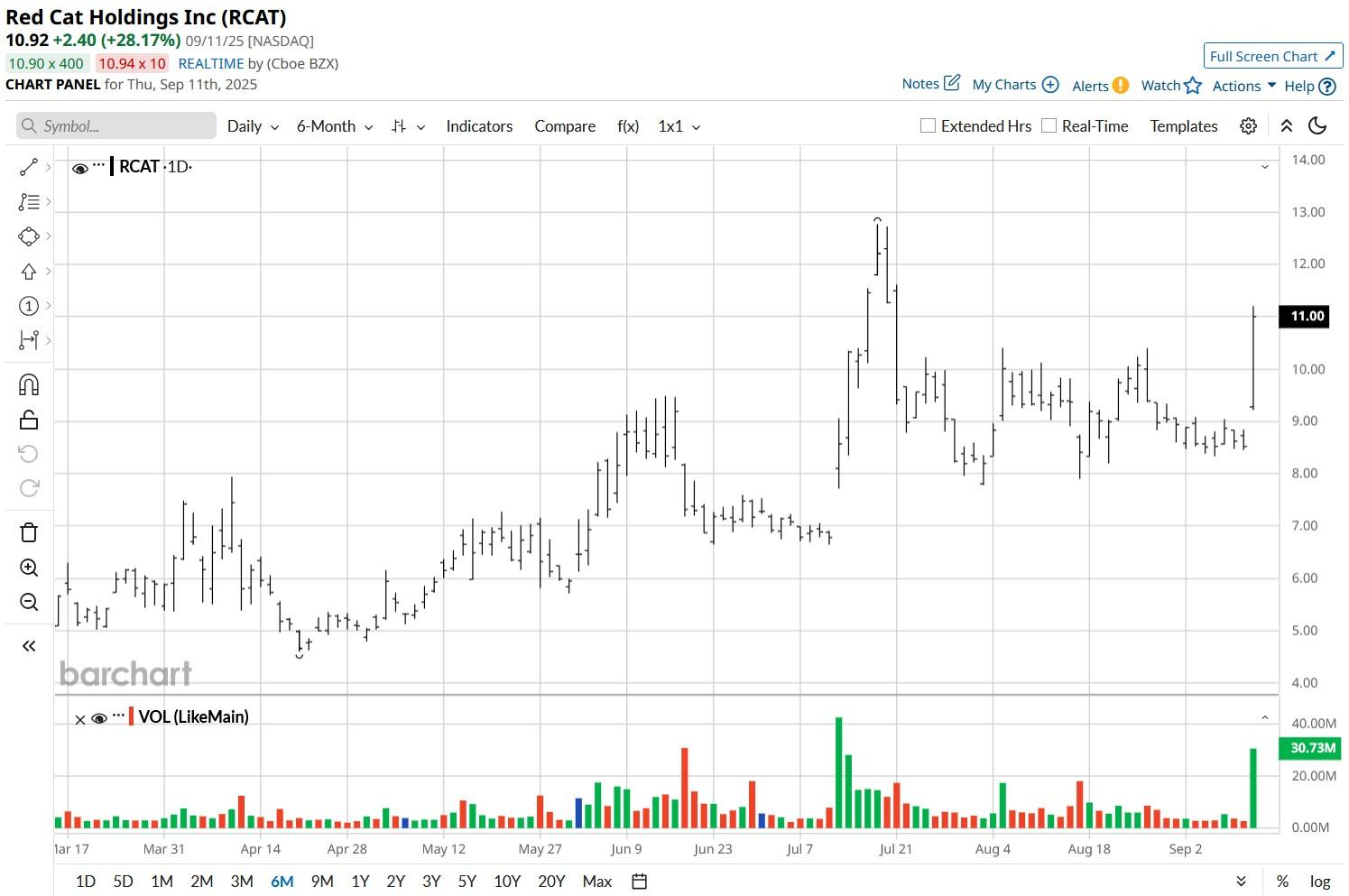Screen dimensions: 1349x896
Task: Switch to dark mode
Action: [1317, 126]
